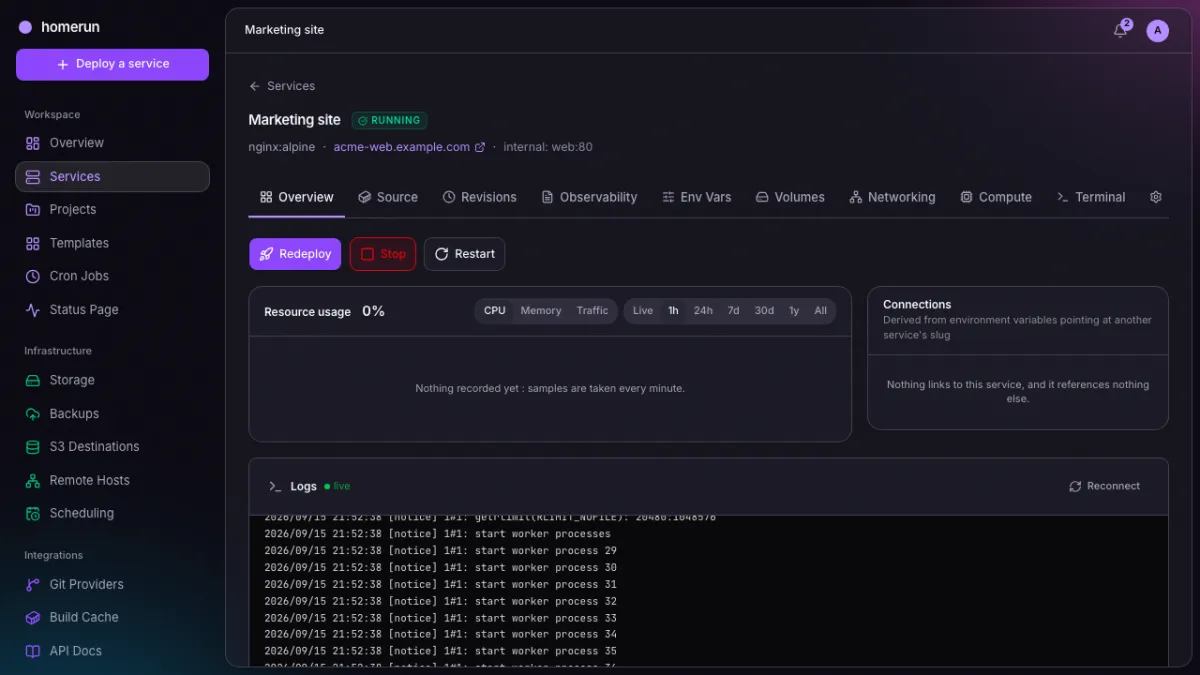Set the time range to Live

(x=643, y=311)
